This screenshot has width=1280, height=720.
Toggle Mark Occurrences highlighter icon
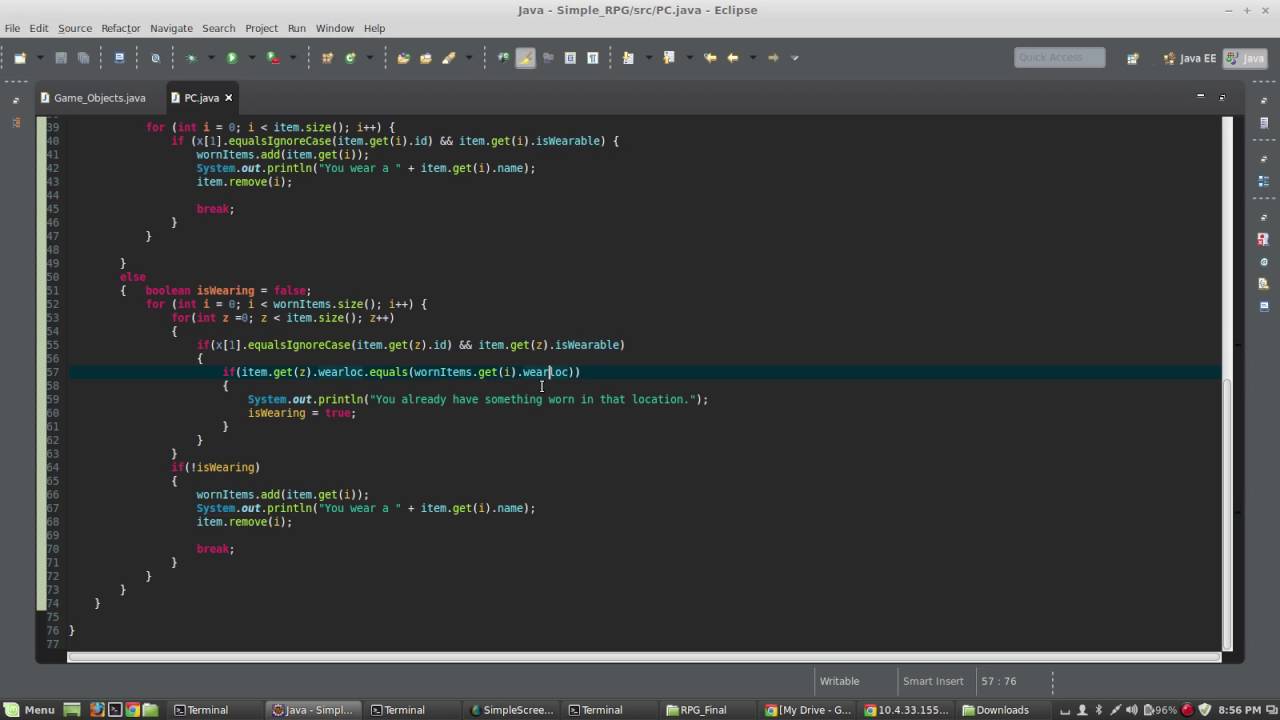pyautogui.click(x=525, y=58)
